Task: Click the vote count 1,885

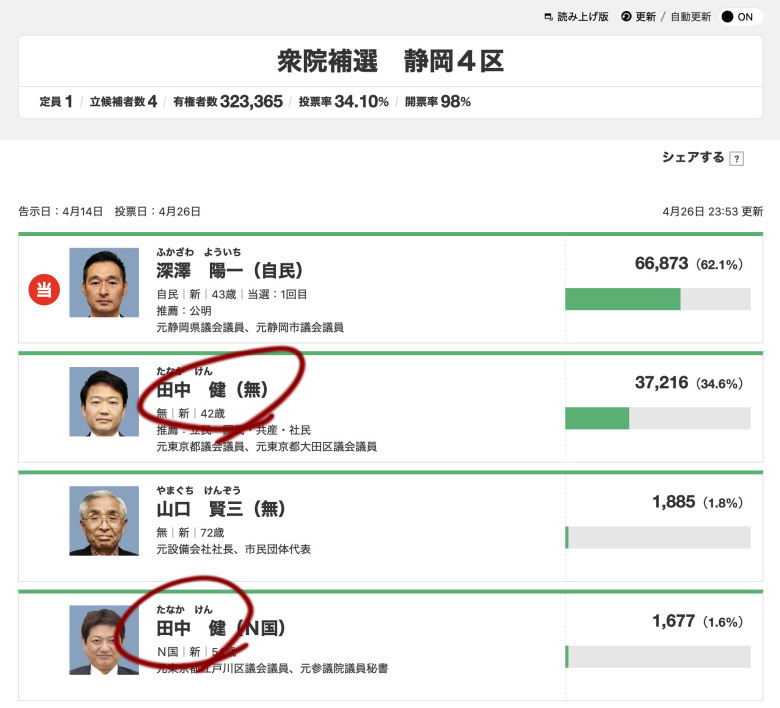Action: point(673,502)
